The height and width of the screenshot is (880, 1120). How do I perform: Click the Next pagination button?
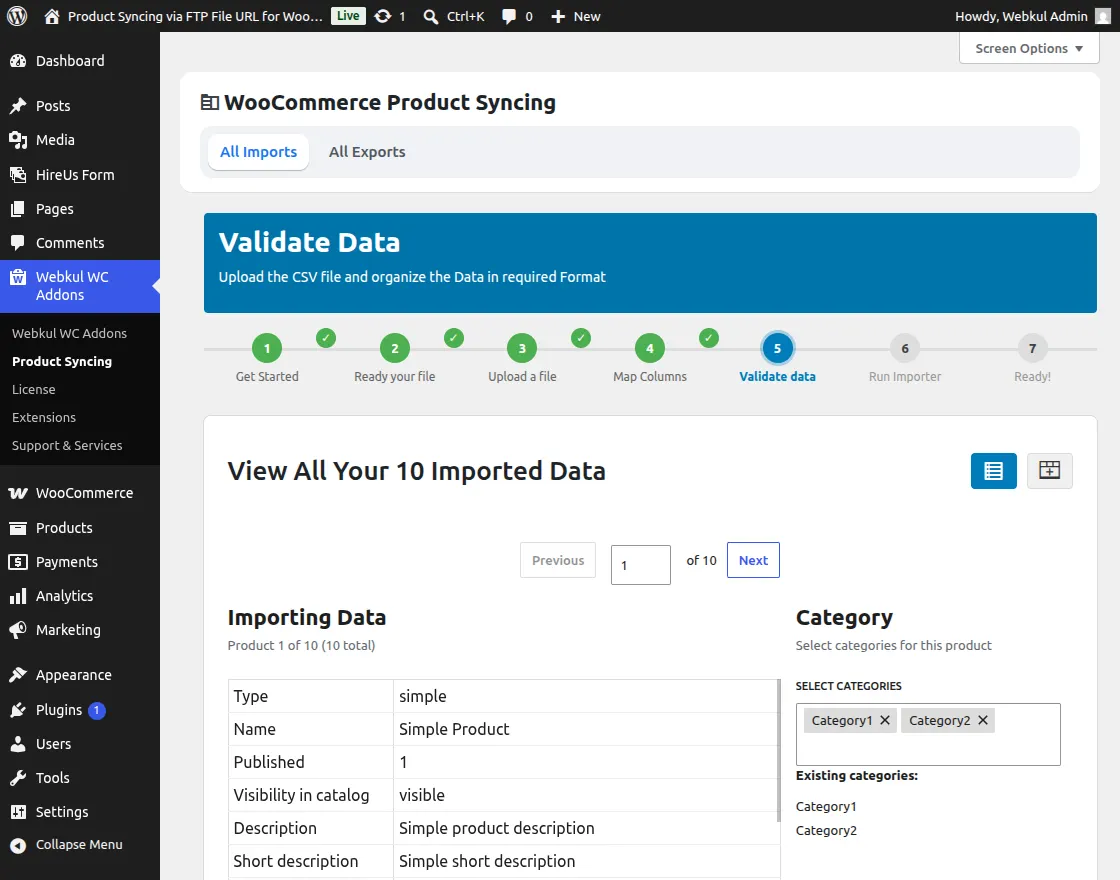754,560
